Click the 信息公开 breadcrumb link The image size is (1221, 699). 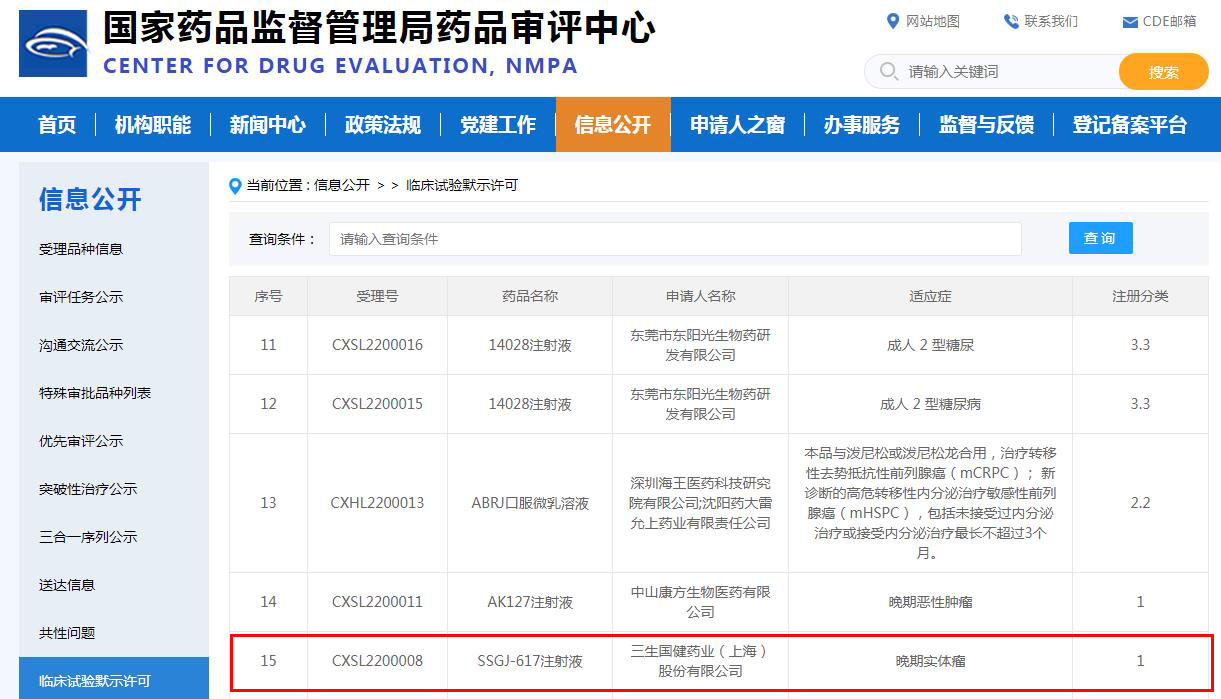coord(341,186)
